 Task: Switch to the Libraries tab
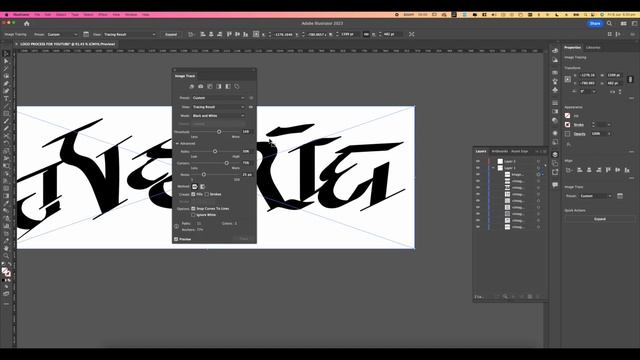pos(593,48)
